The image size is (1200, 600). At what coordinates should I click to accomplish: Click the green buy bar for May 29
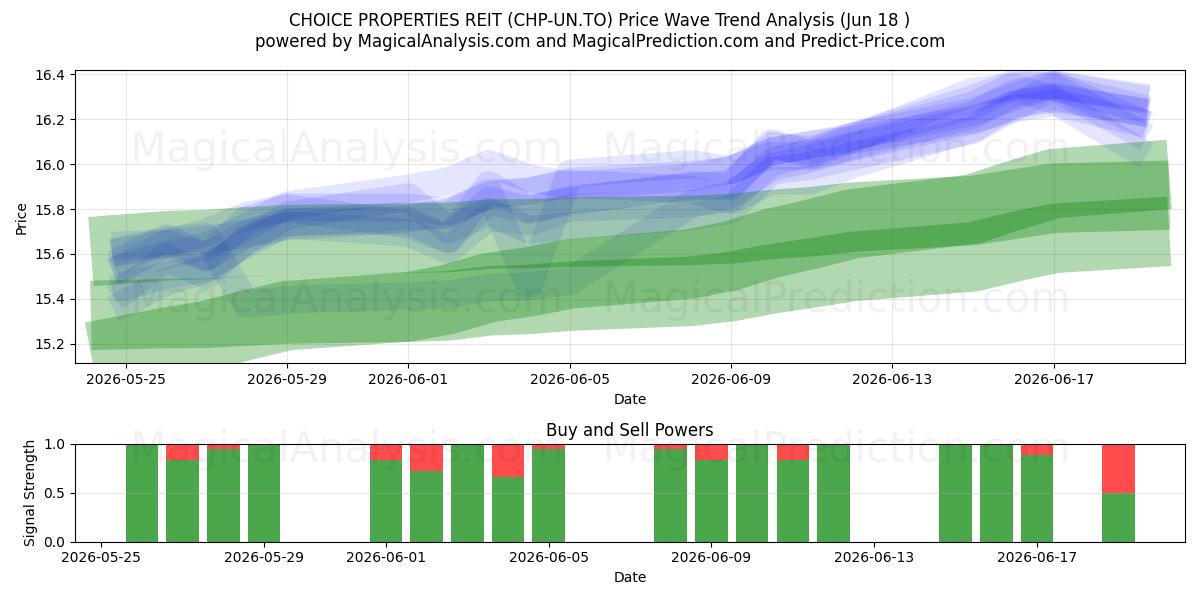point(264,493)
